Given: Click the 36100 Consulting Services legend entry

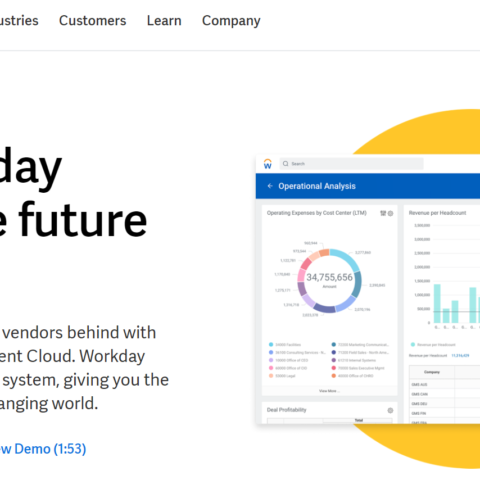Looking at the screenshot, I should tap(297, 352).
